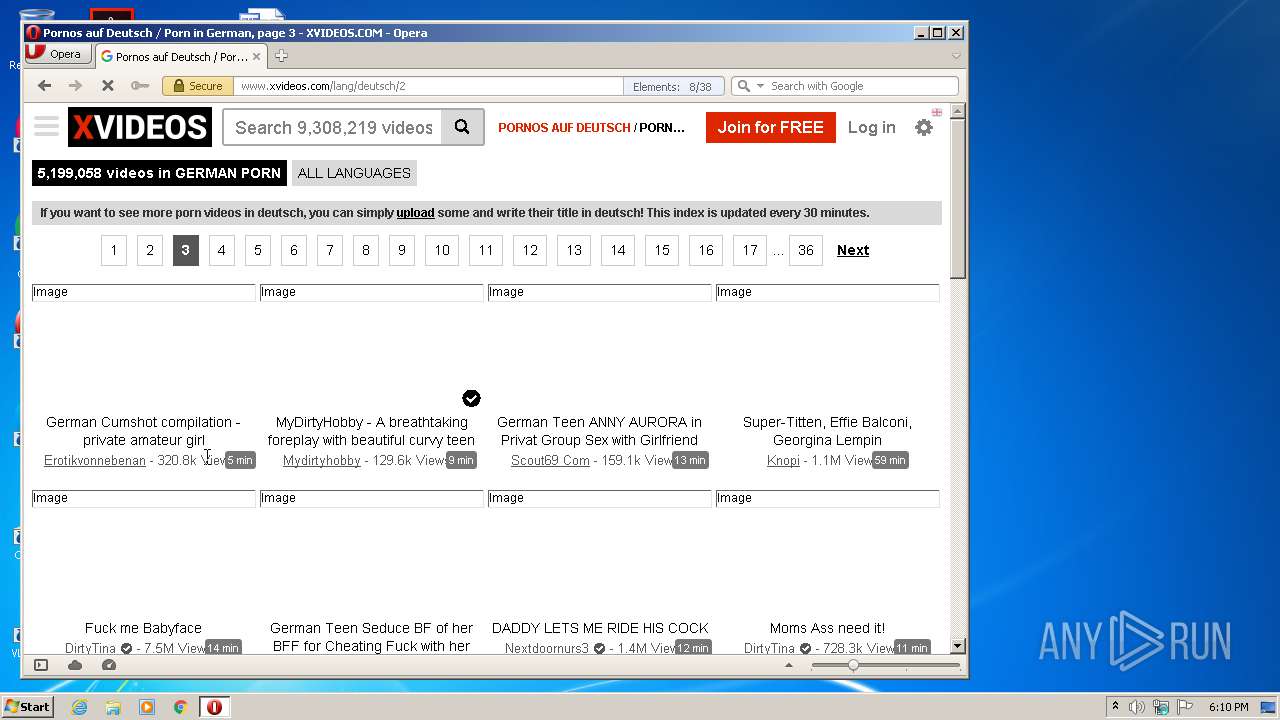Click the Opera taskbar button

pyautogui.click(x=214, y=707)
